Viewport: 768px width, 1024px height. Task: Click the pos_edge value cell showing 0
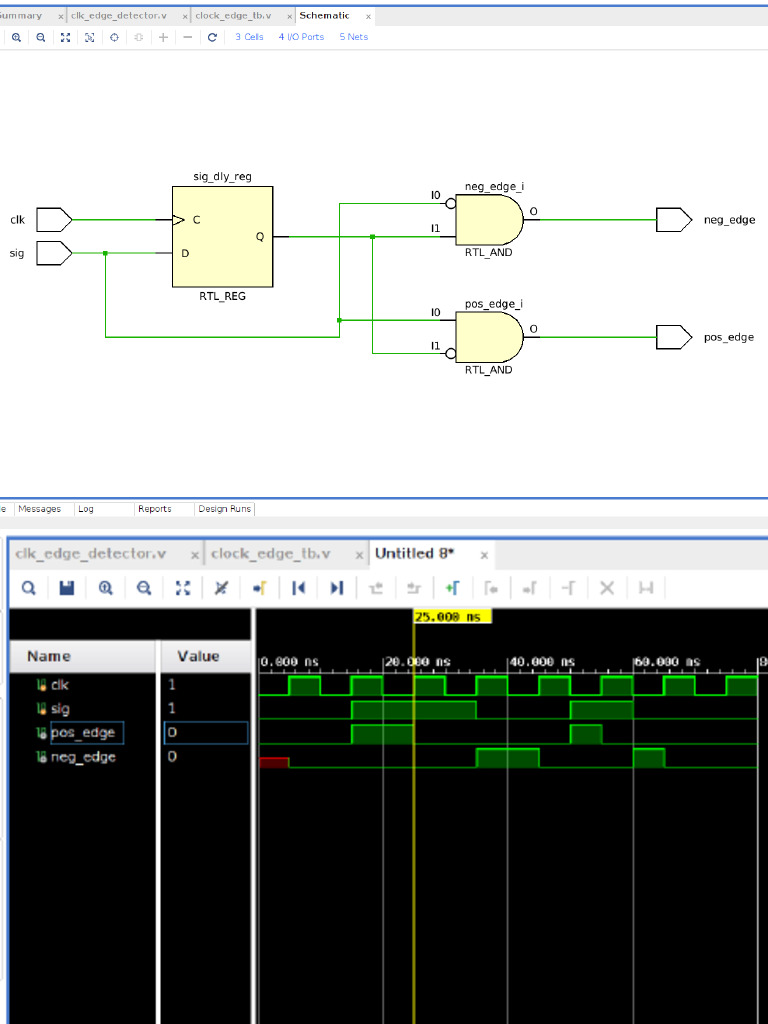[206, 733]
